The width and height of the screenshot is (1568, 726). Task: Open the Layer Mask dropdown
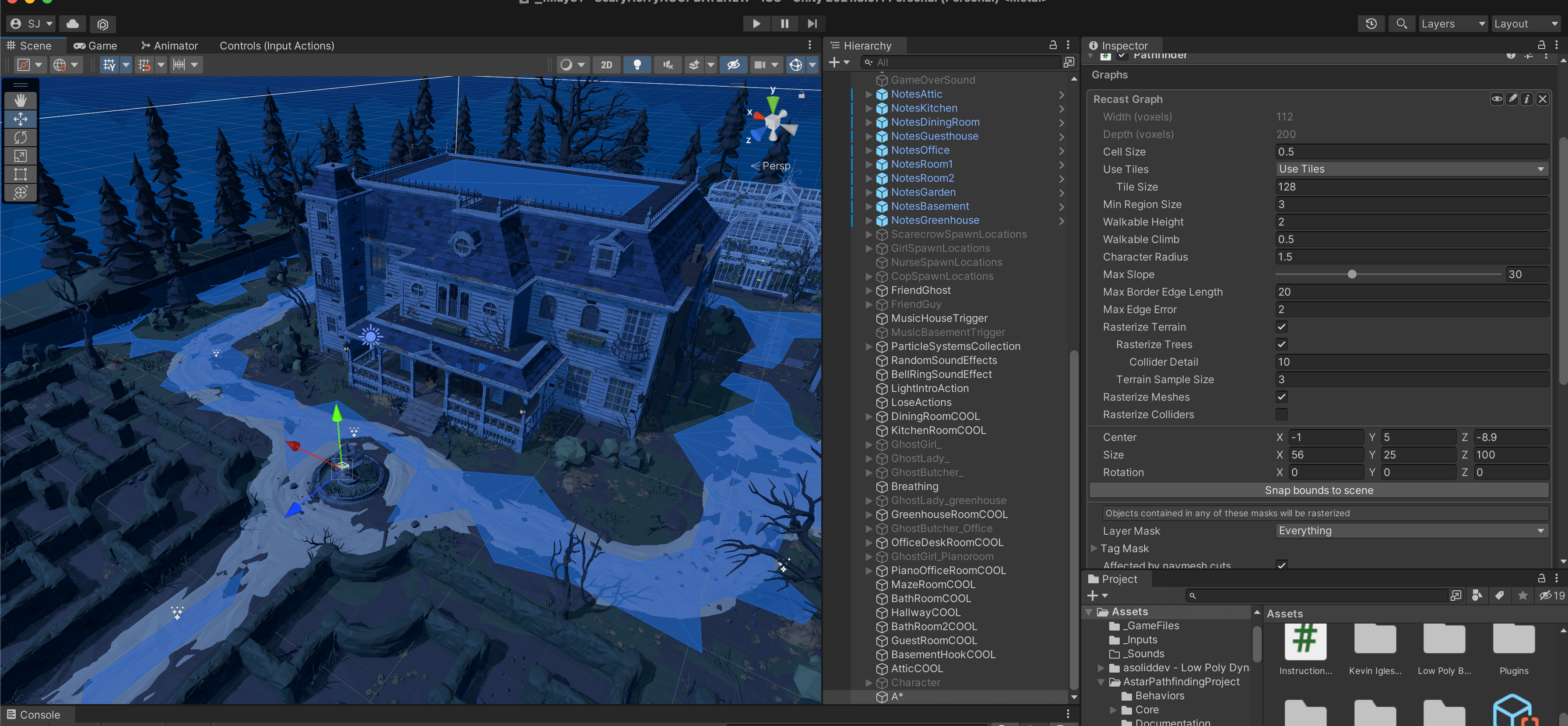(x=1412, y=531)
